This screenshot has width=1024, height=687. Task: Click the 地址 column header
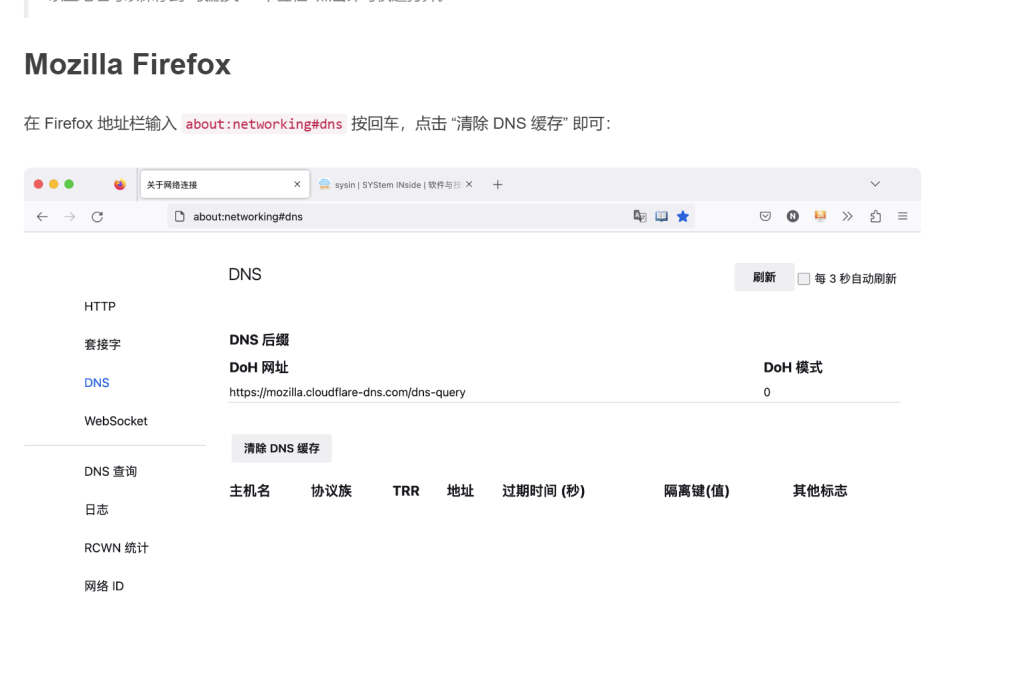tap(460, 491)
